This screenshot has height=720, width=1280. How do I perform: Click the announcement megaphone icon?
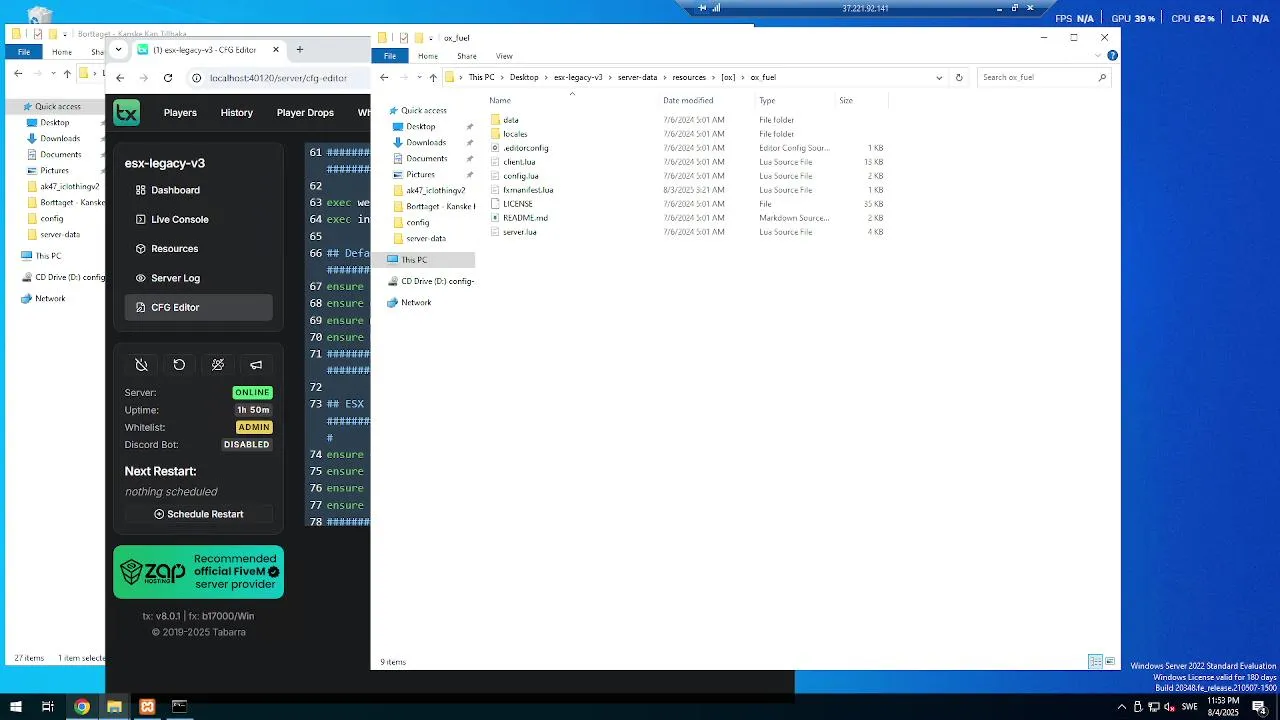click(x=256, y=365)
